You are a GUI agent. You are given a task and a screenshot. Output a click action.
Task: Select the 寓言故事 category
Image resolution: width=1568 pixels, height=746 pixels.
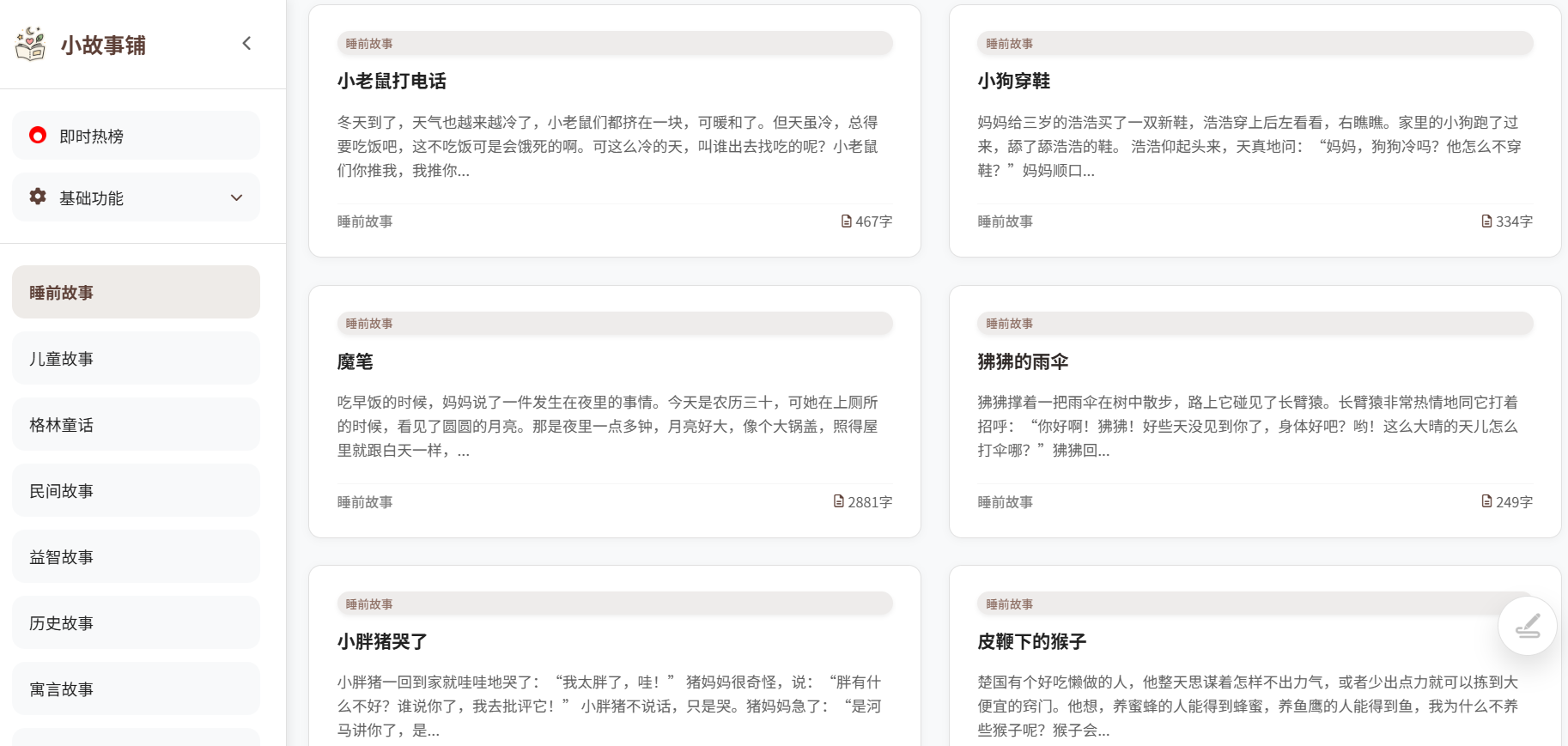click(136, 688)
